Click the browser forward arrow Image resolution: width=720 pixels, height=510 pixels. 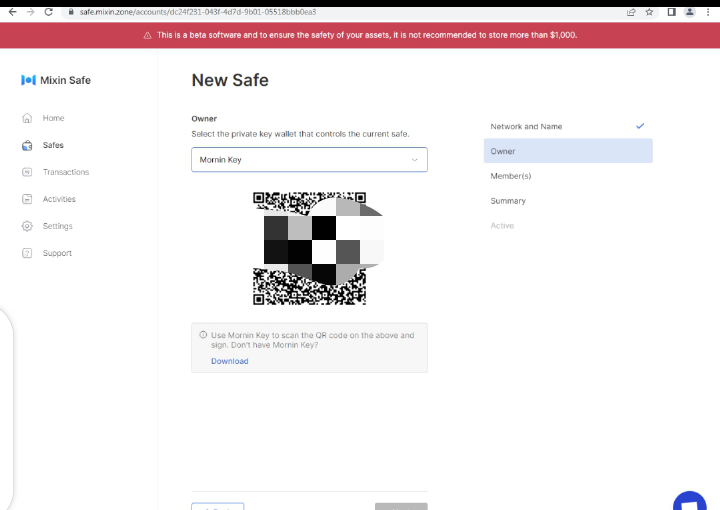pyautogui.click(x=30, y=12)
